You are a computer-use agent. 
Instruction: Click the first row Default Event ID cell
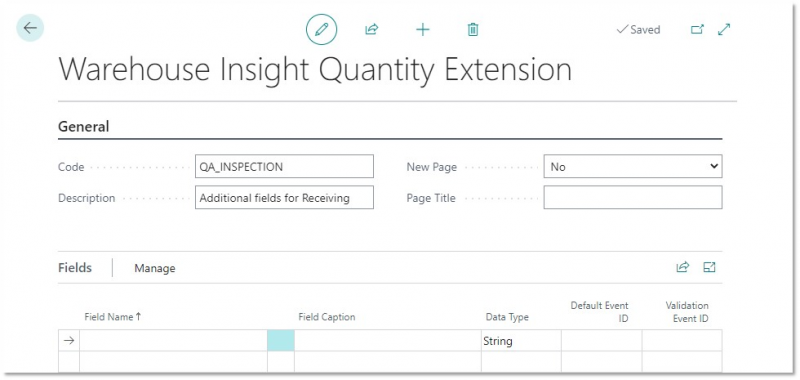602,340
